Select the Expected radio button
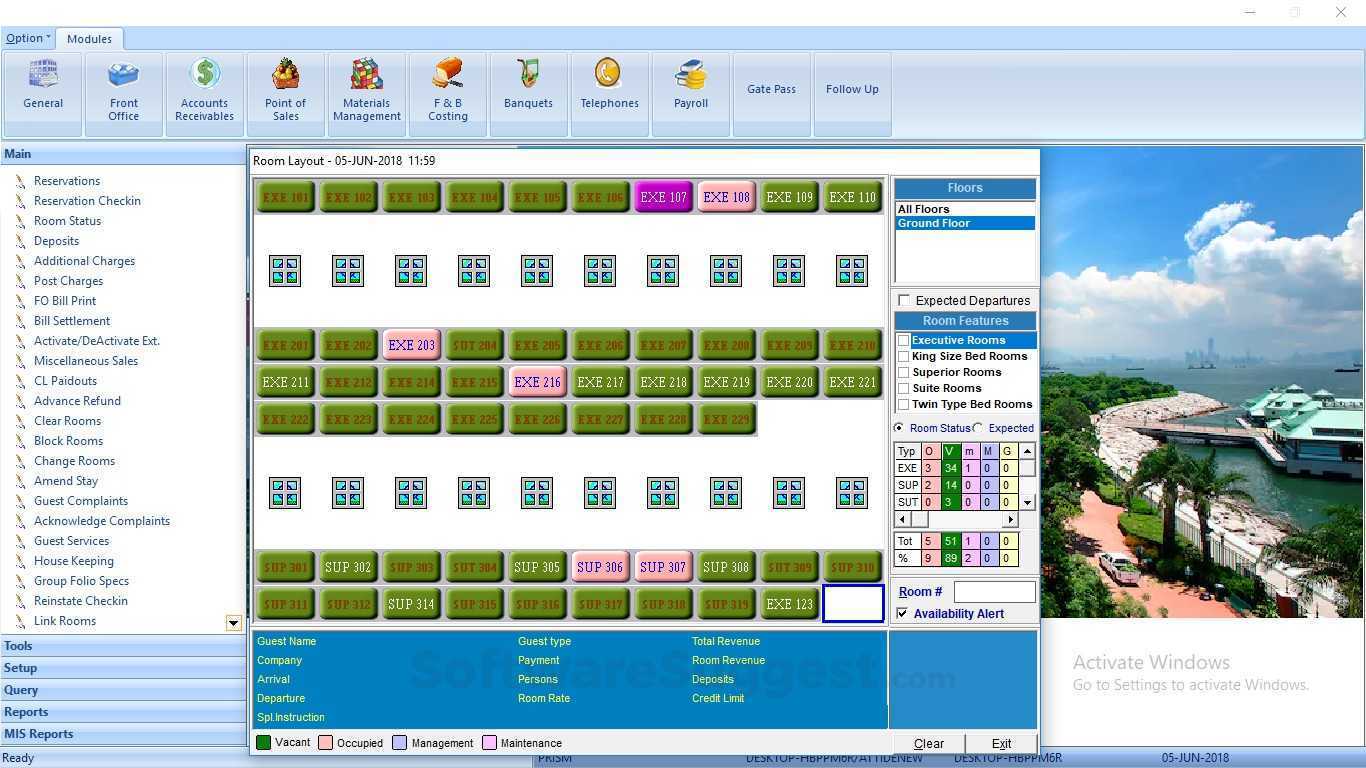 point(978,428)
